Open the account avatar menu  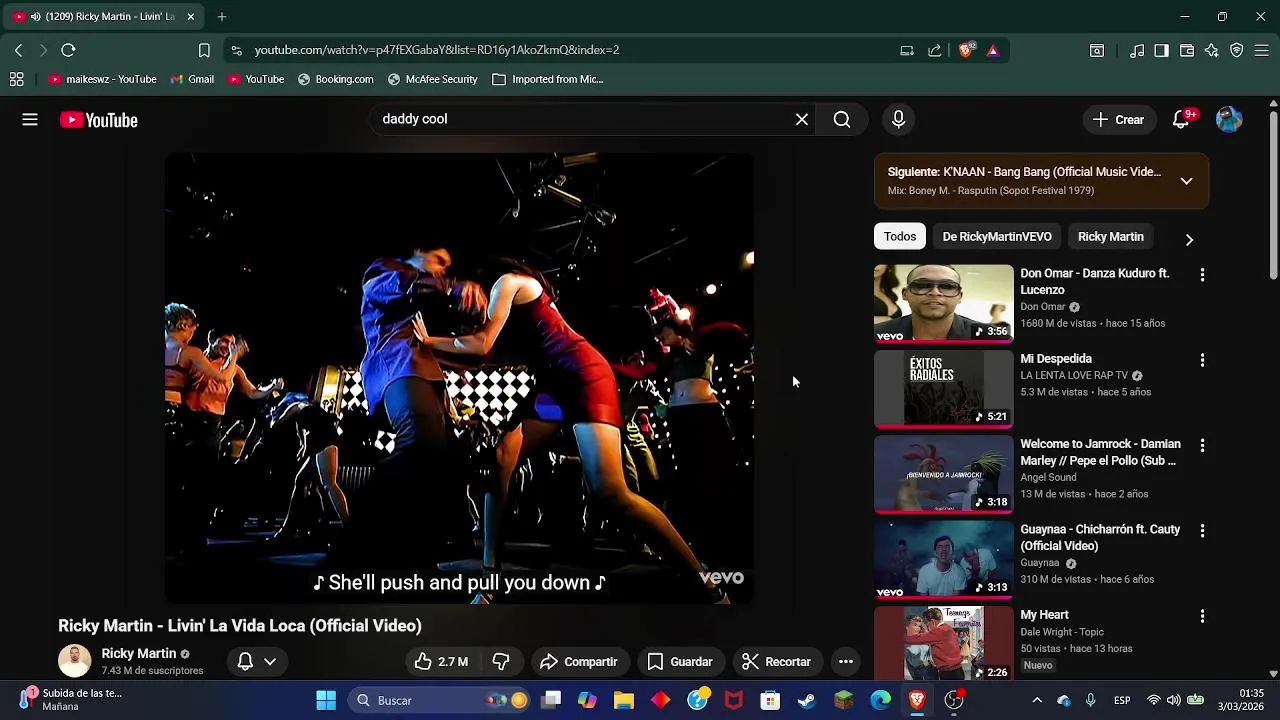(x=1229, y=119)
